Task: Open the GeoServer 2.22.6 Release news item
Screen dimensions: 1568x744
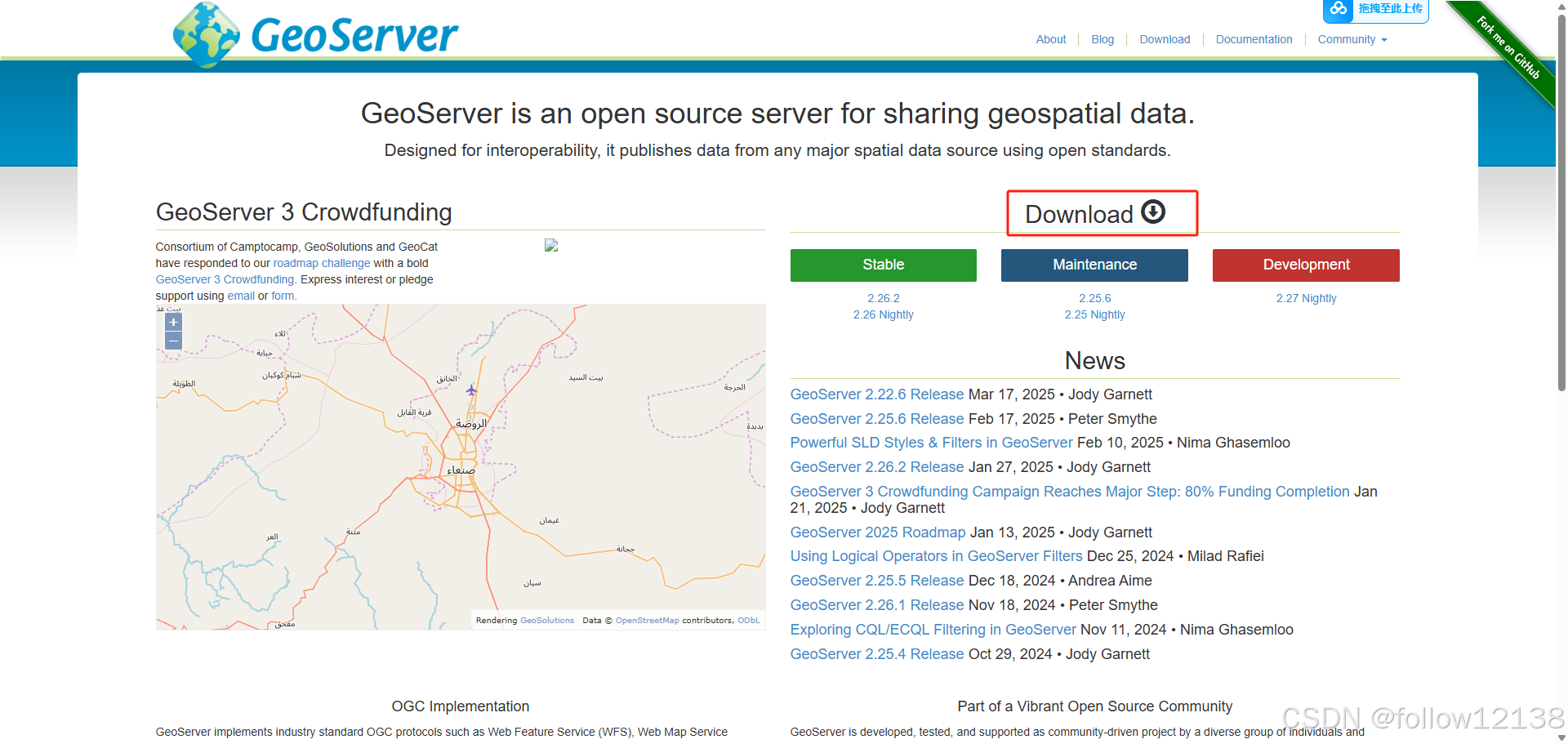Action: tap(875, 394)
